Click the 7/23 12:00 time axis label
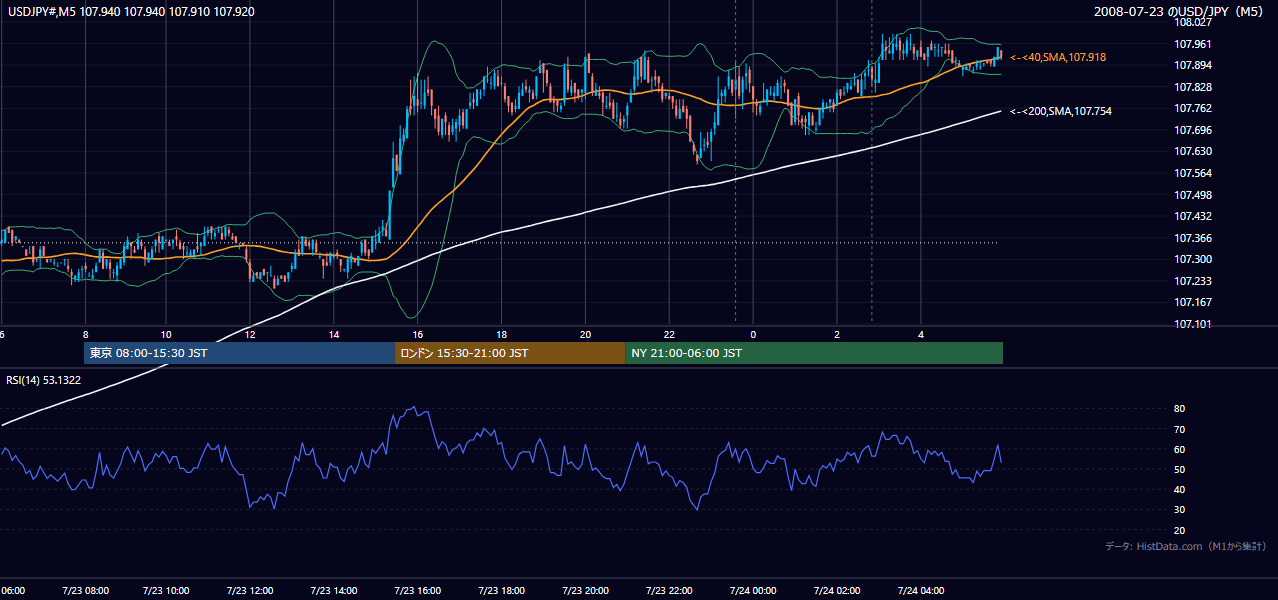Viewport: 1278px width, 600px height. click(x=250, y=591)
